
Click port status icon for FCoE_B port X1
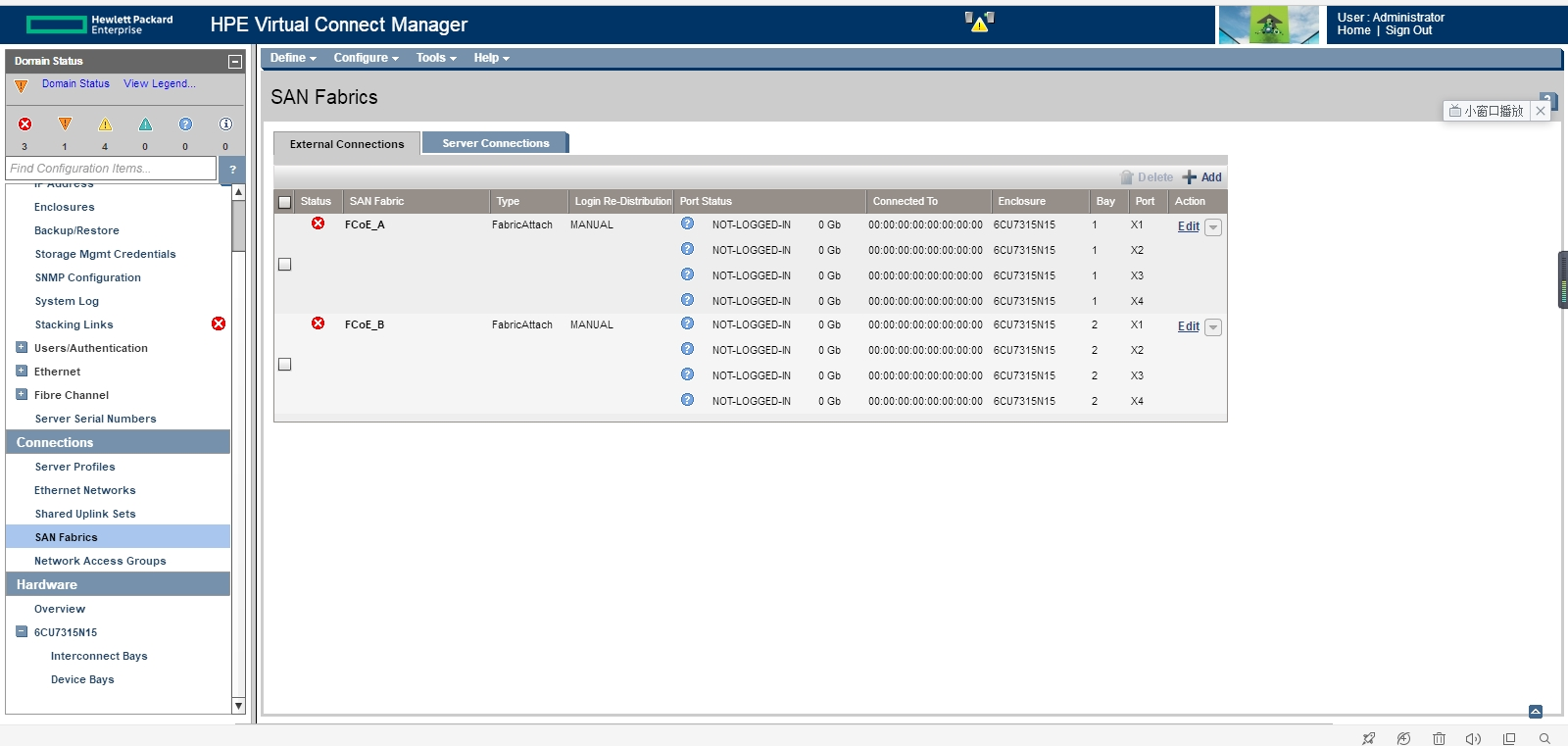pos(688,323)
